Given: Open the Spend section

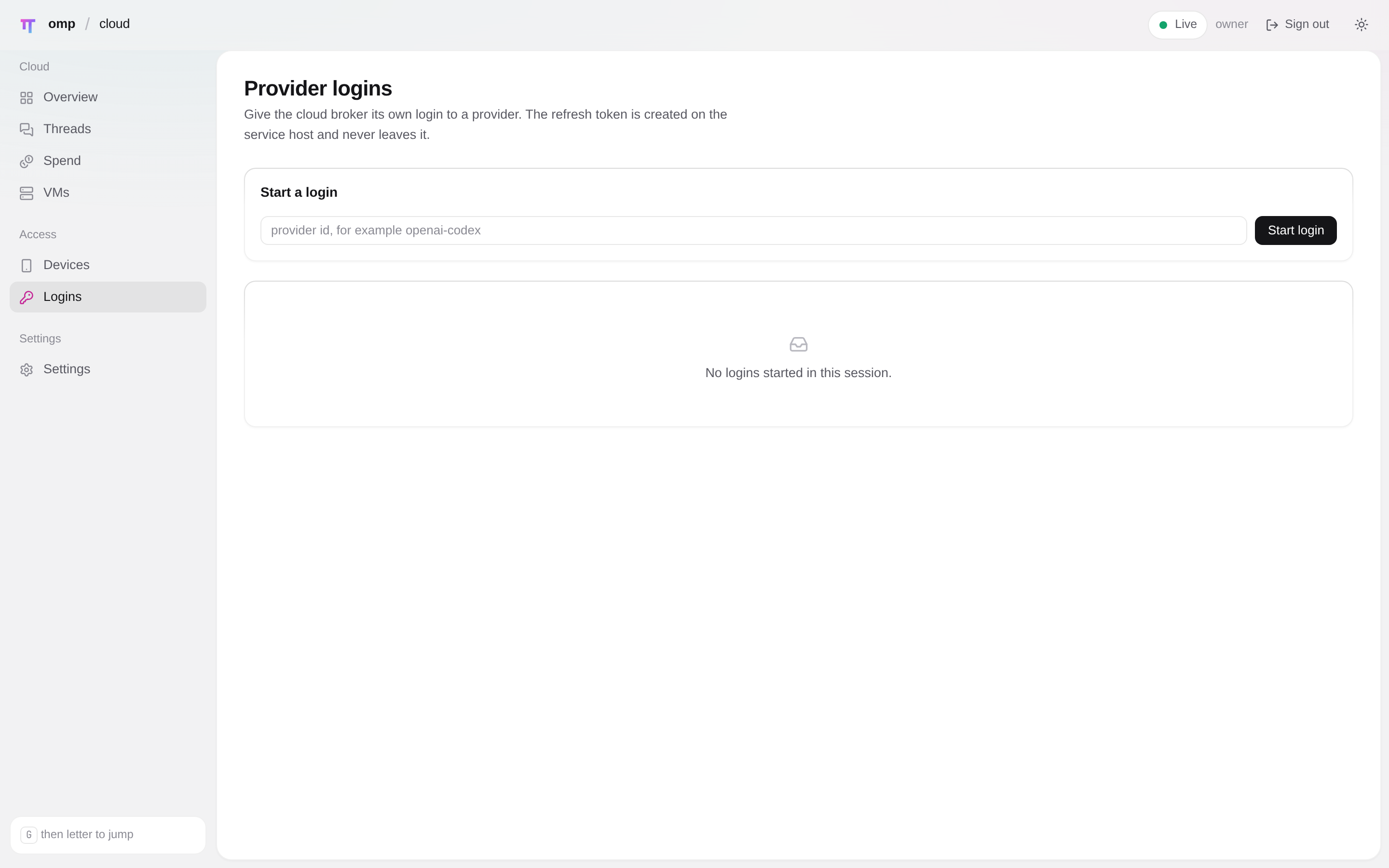Looking at the screenshot, I should pos(108,162).
